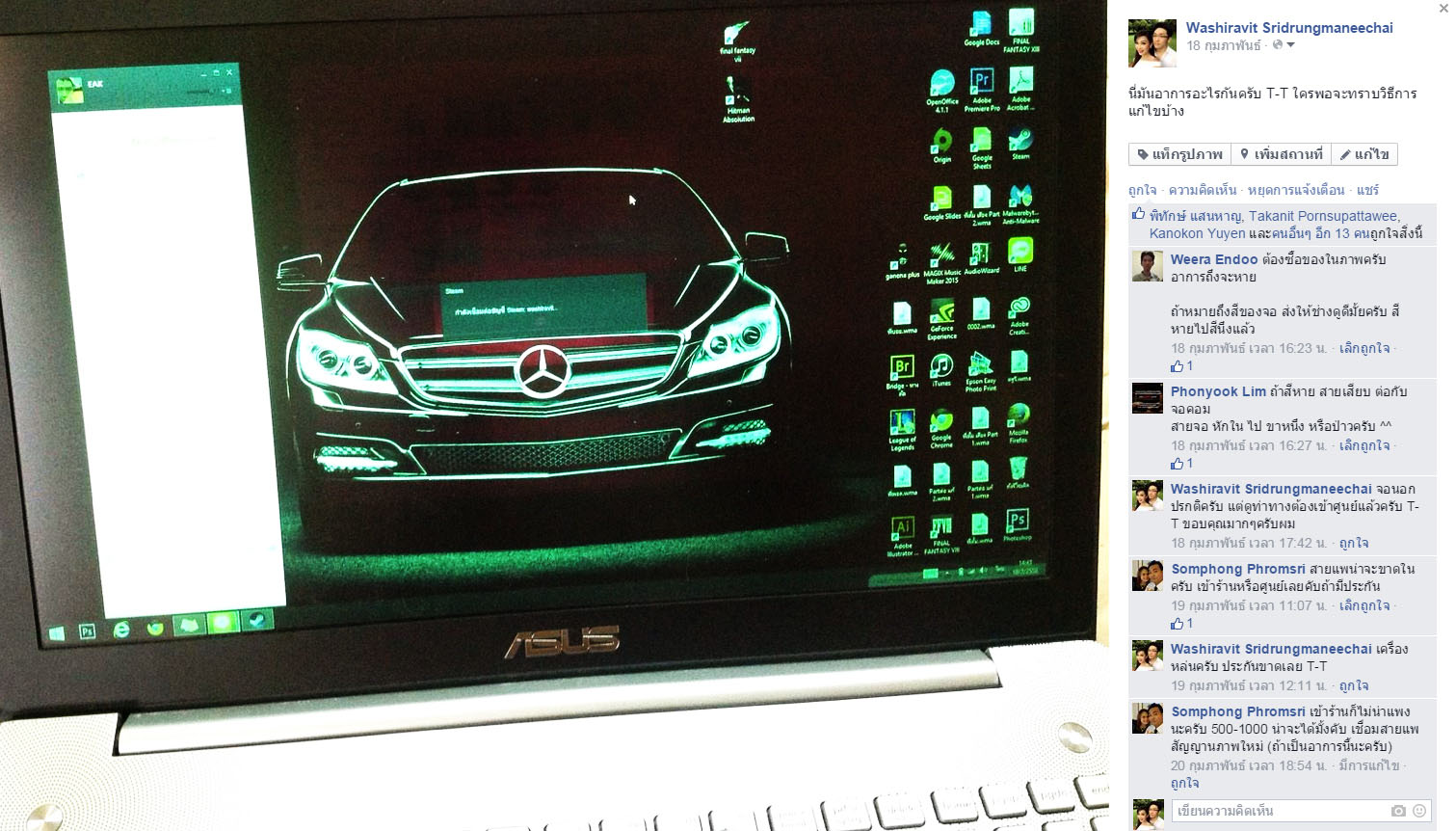This screenshot has height=831, width=1456.
Task: Open the post author's name in the header
Action: click(x=1289, y=28)
